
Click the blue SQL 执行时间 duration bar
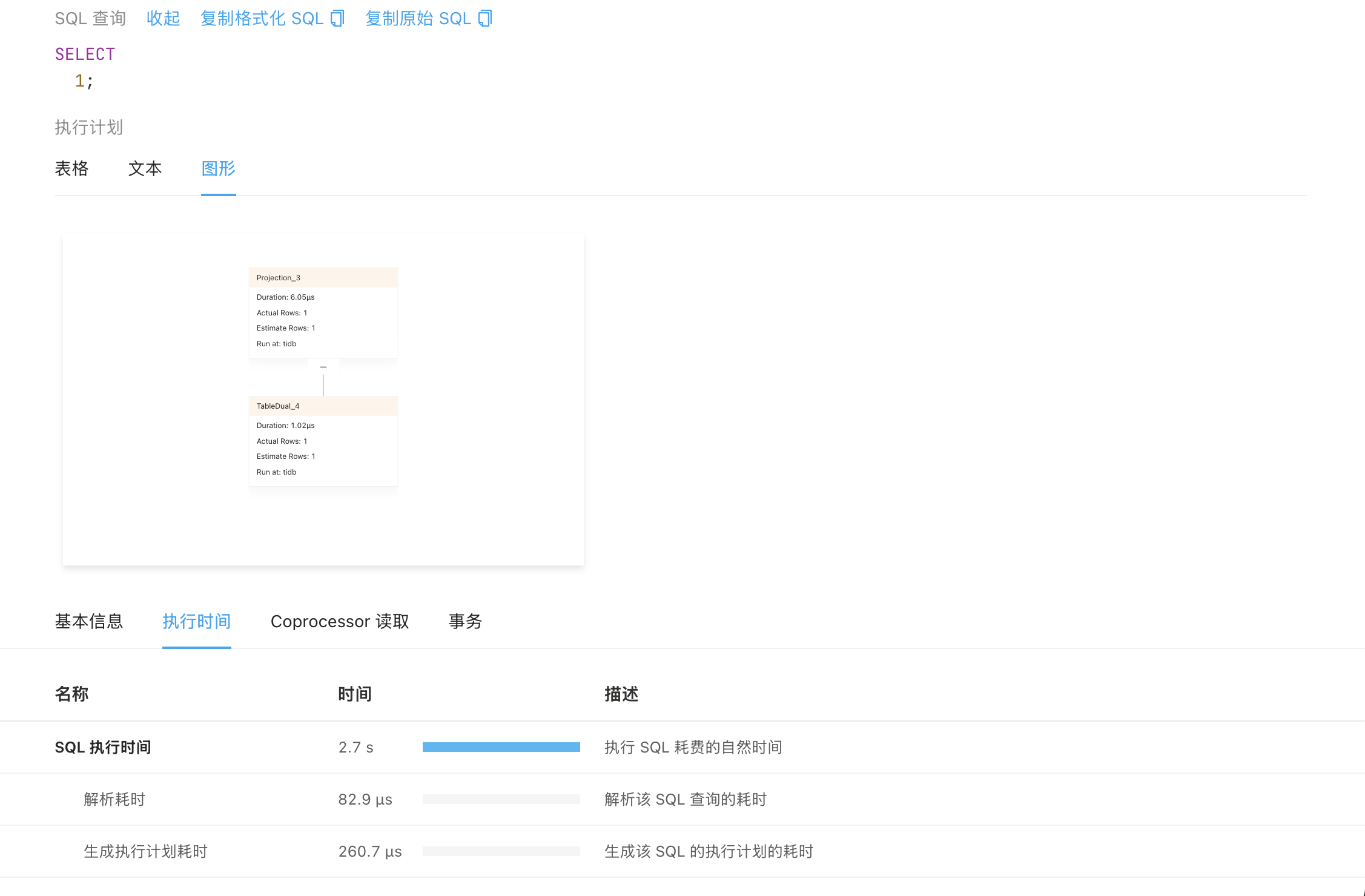[501, 747]
